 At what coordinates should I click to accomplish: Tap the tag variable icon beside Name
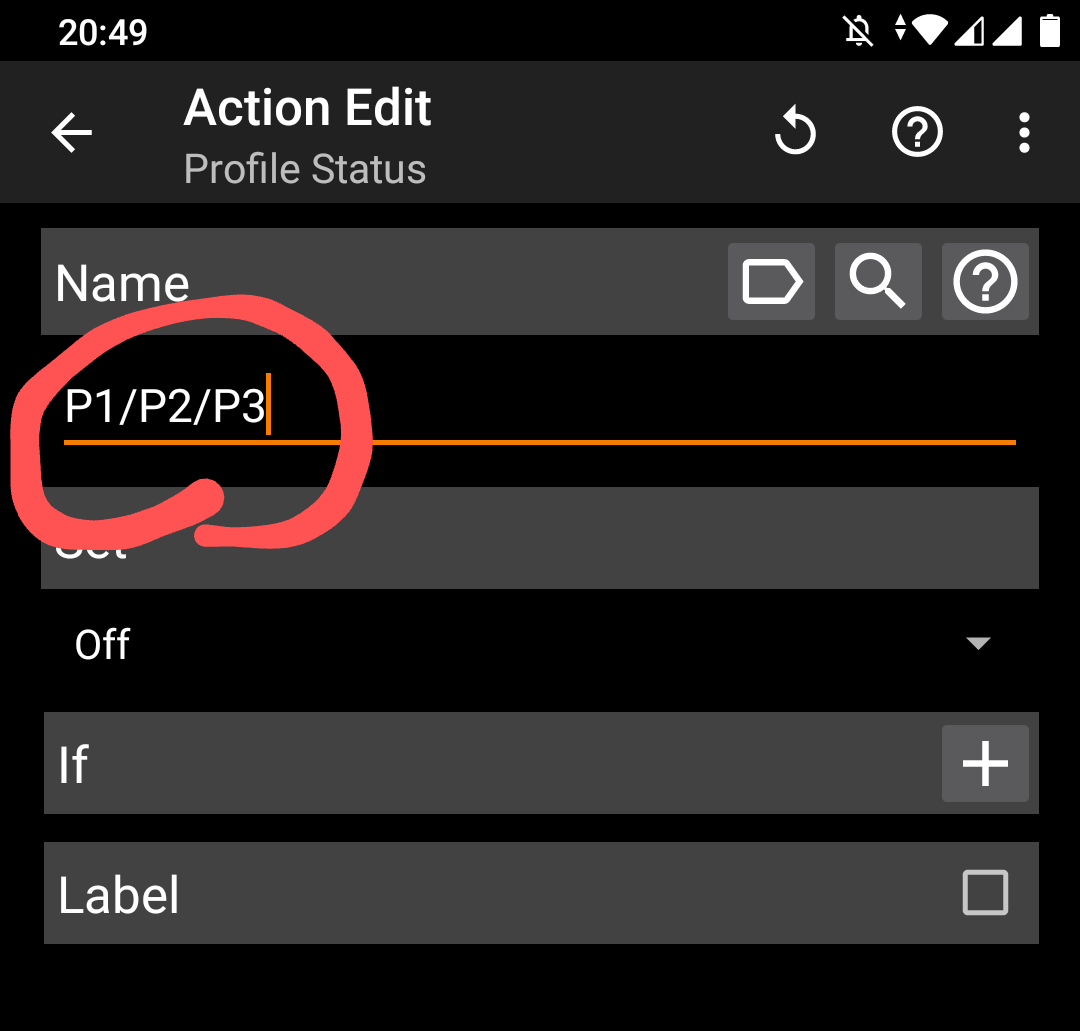[771, 282]
